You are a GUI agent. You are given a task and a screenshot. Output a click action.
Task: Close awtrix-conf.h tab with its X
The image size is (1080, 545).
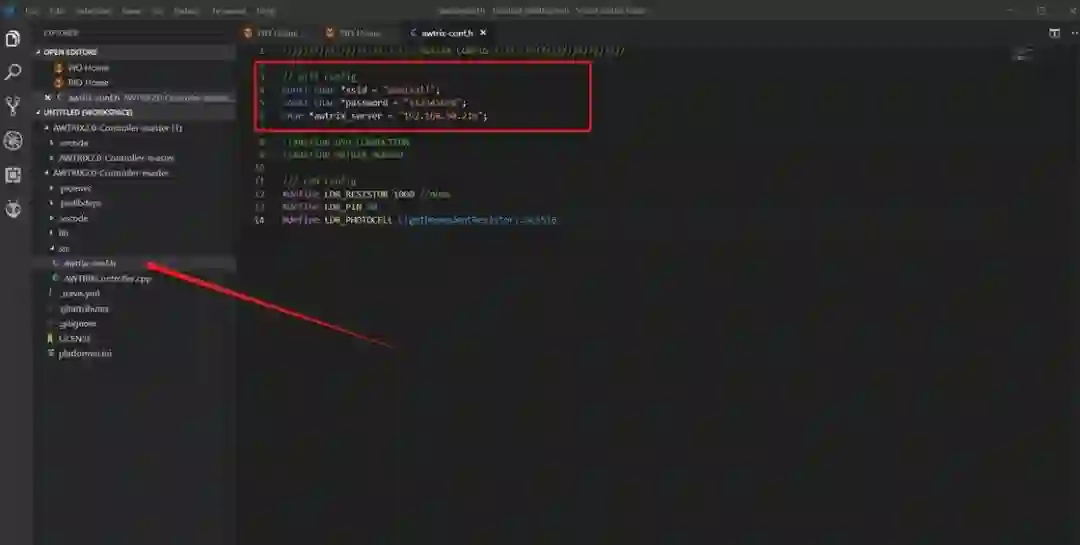[483, 32]
